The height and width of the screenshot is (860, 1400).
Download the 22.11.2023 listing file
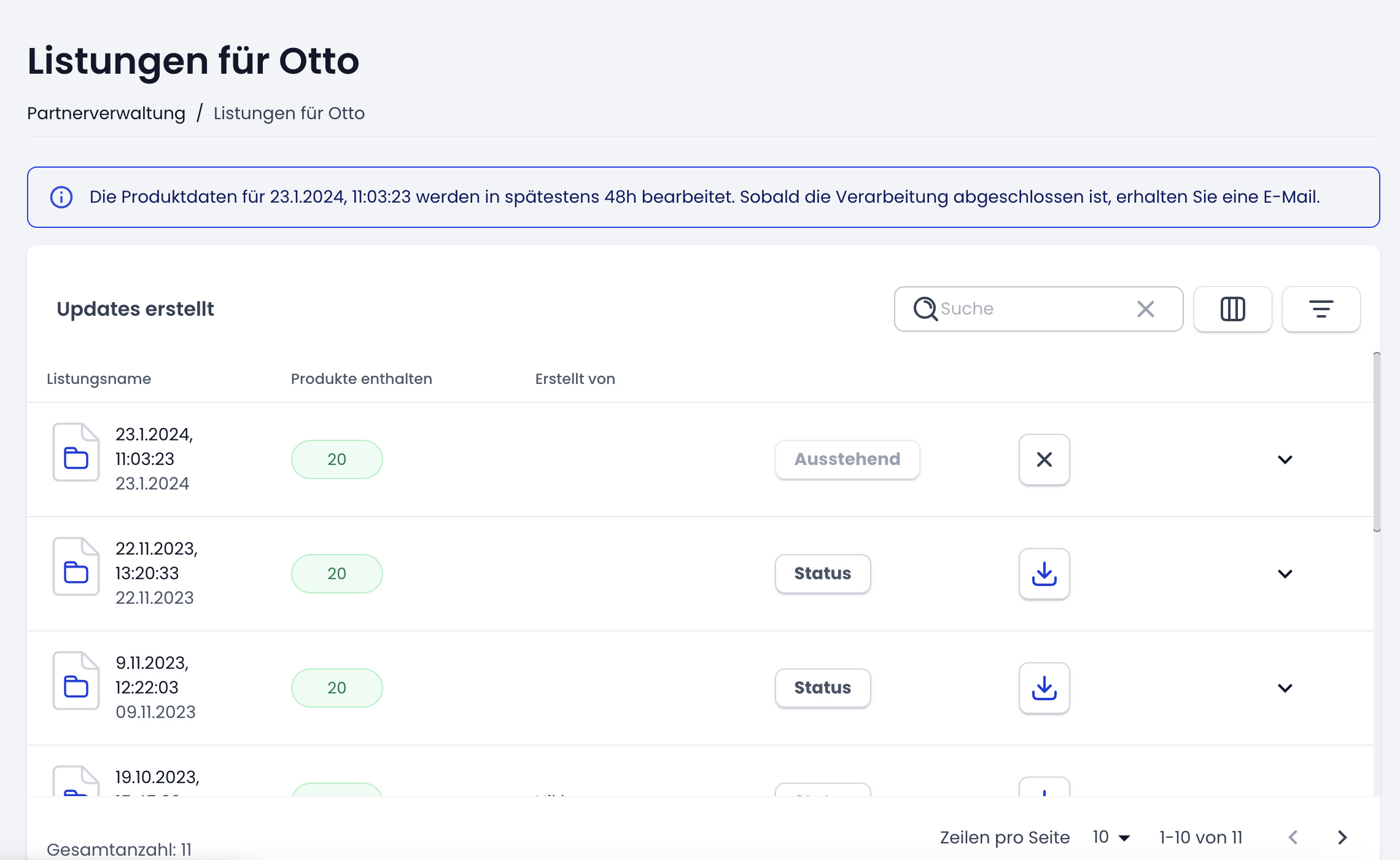coord(1044,574)
